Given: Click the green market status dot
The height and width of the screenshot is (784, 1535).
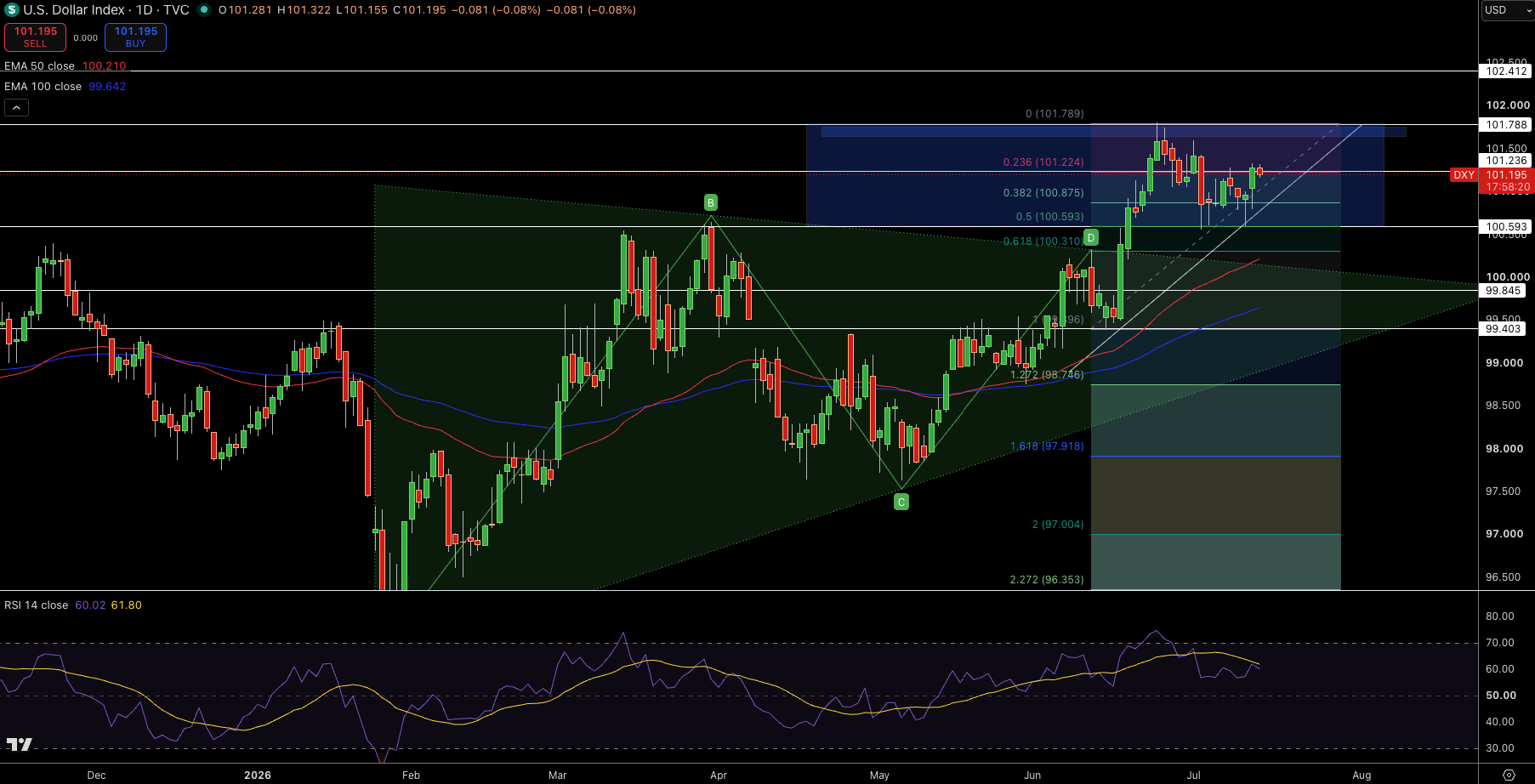Looking at the screenshot, I should [x=203, y=10].
